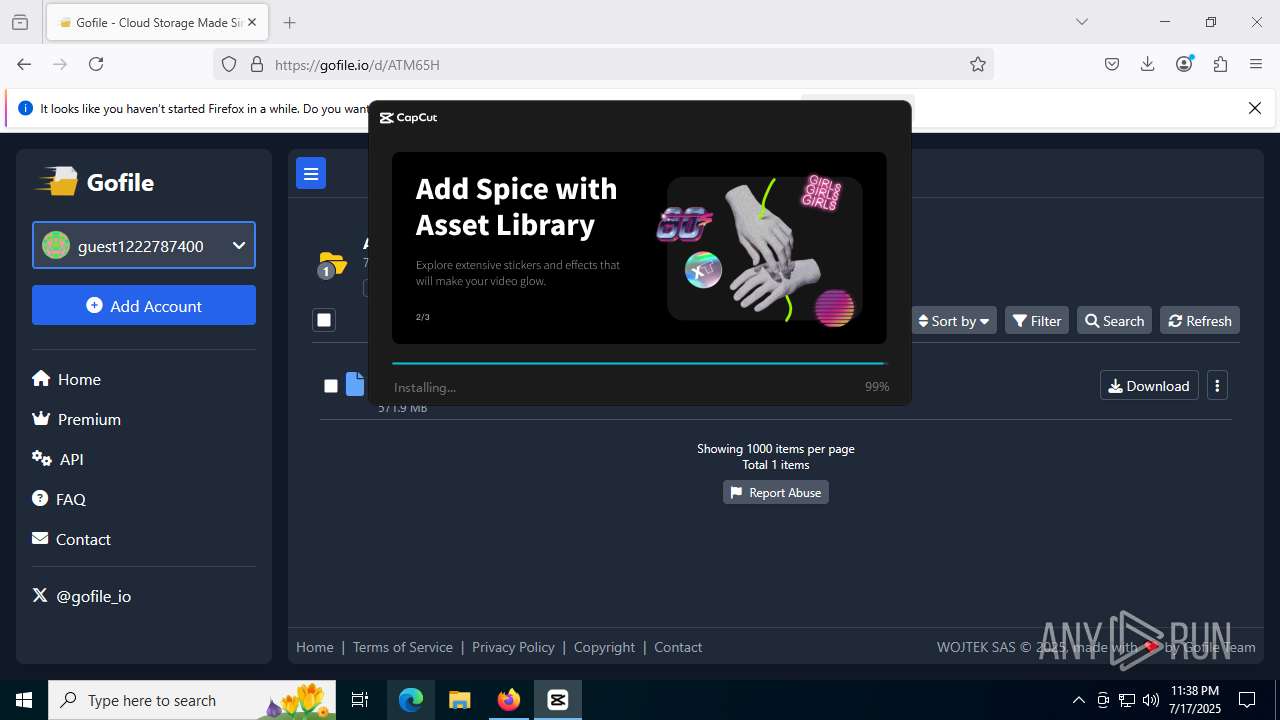
Task: Click the taskbar search box
Action: click(194, 700)
